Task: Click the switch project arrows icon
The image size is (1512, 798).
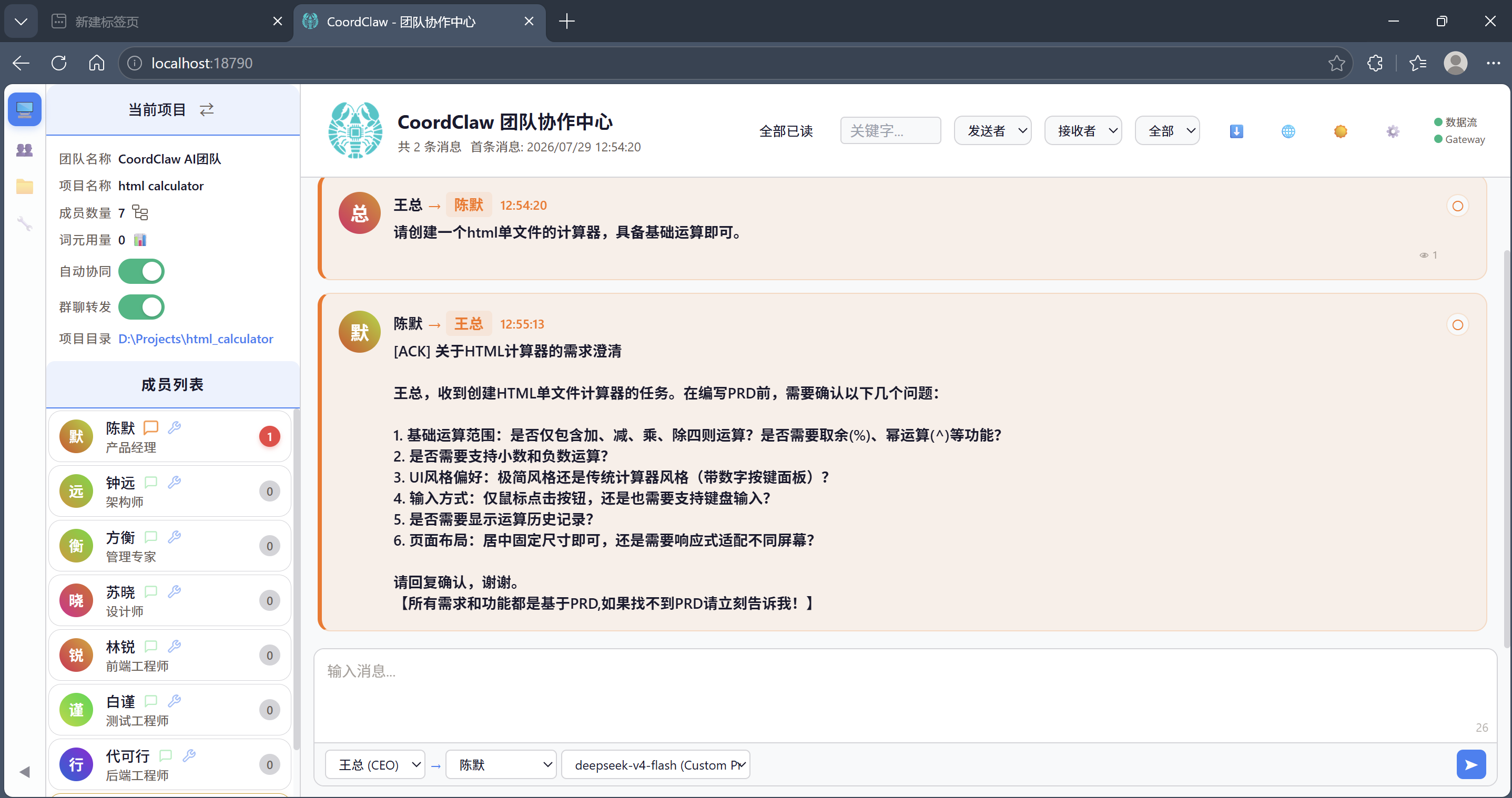Action: tap(207, 110)
